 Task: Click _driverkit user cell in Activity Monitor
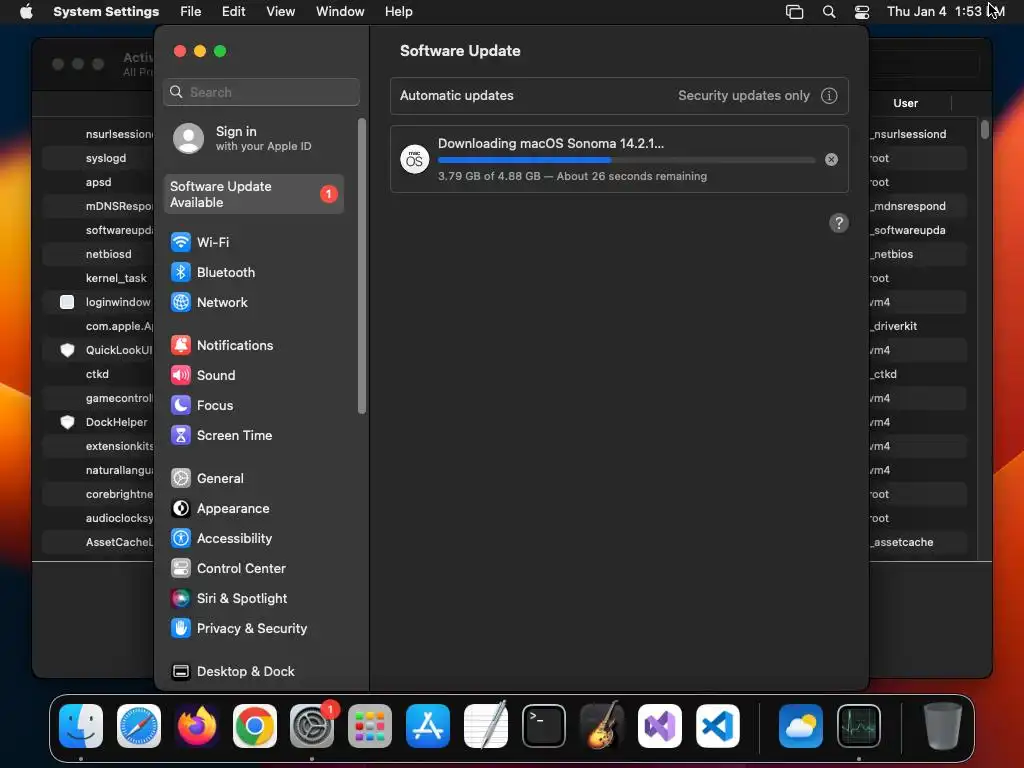(x=895, y=326)
